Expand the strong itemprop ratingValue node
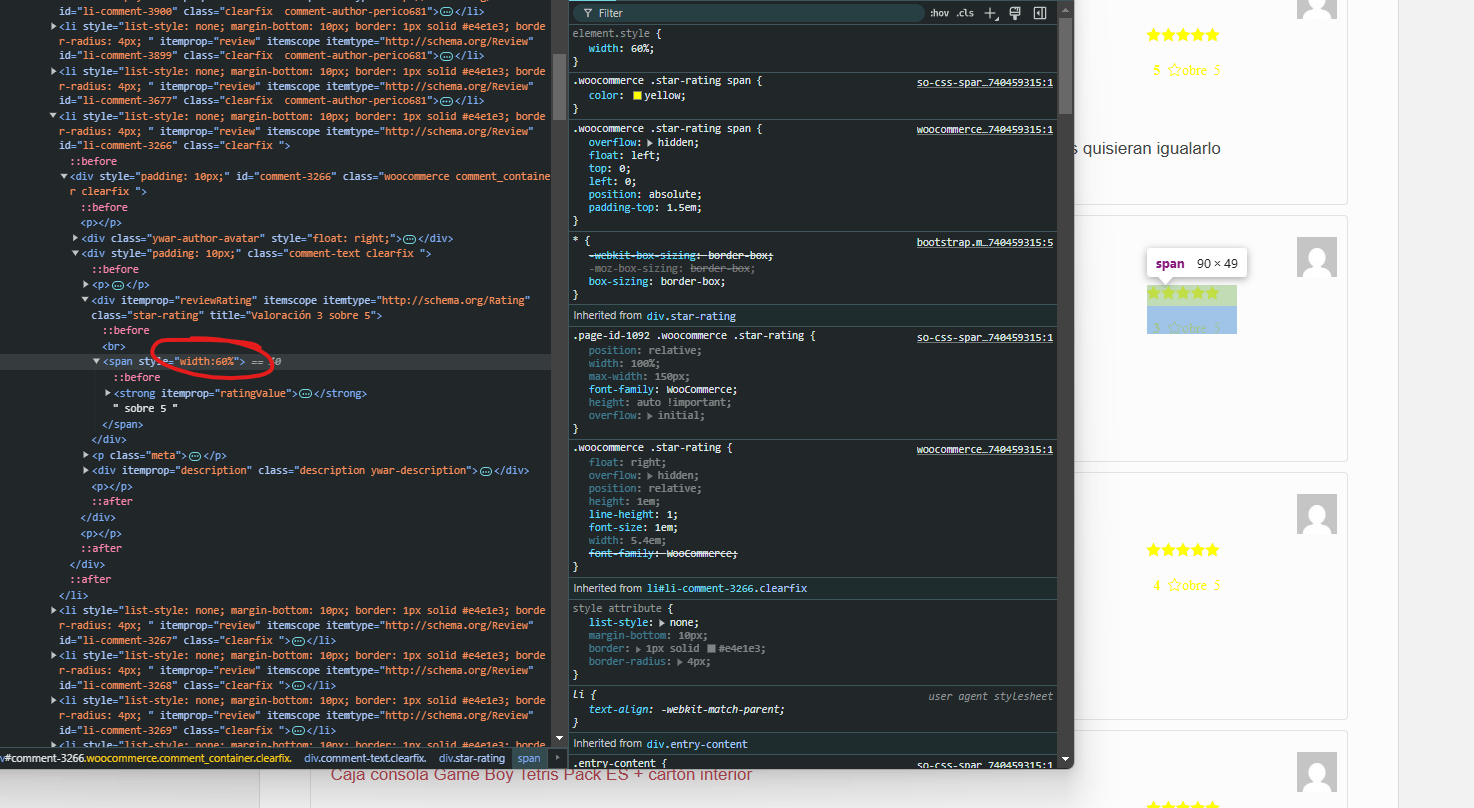Viewport: 1474px width, 808px height. pyautogui.click(x=108, y=394)
